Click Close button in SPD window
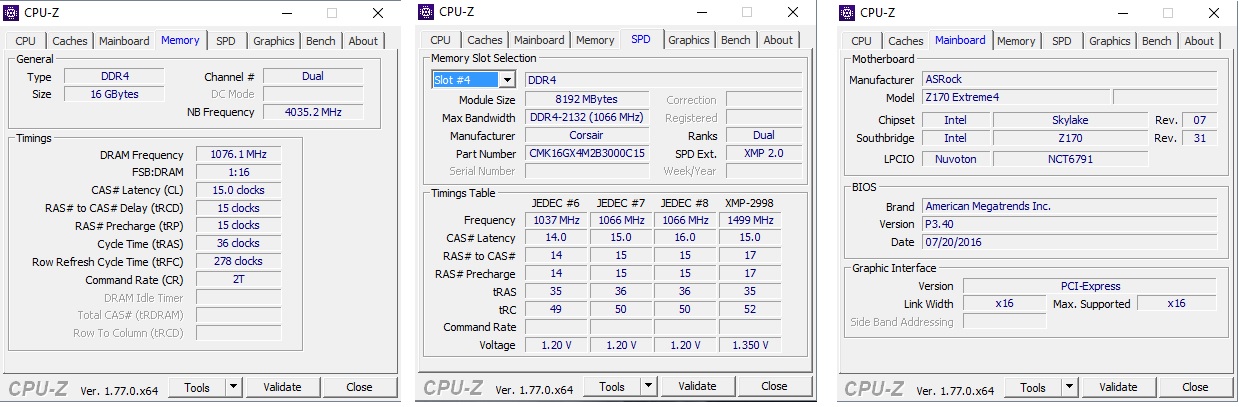 [x=774, y=387]
